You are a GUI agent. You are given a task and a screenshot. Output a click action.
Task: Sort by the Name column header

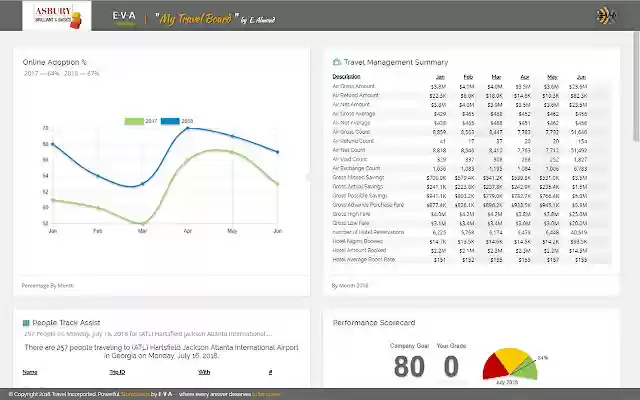(x=30, y=372)
